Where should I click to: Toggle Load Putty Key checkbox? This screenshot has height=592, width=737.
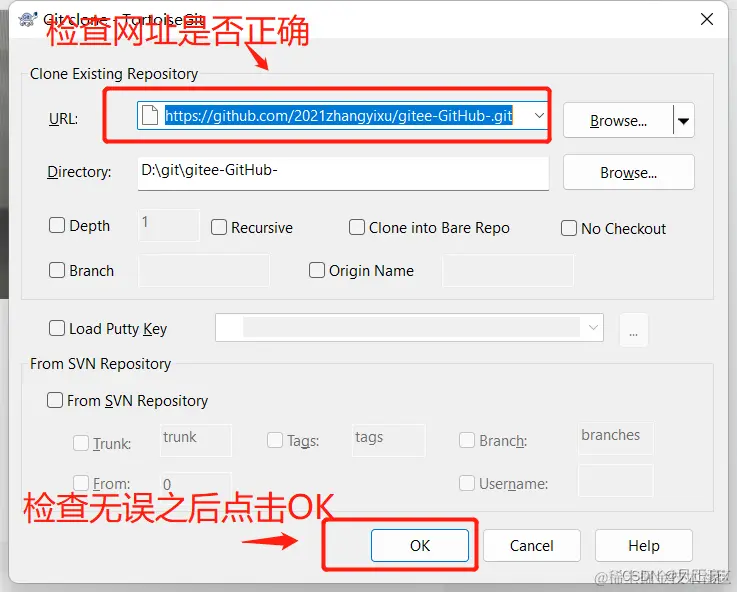coord(57,328)
